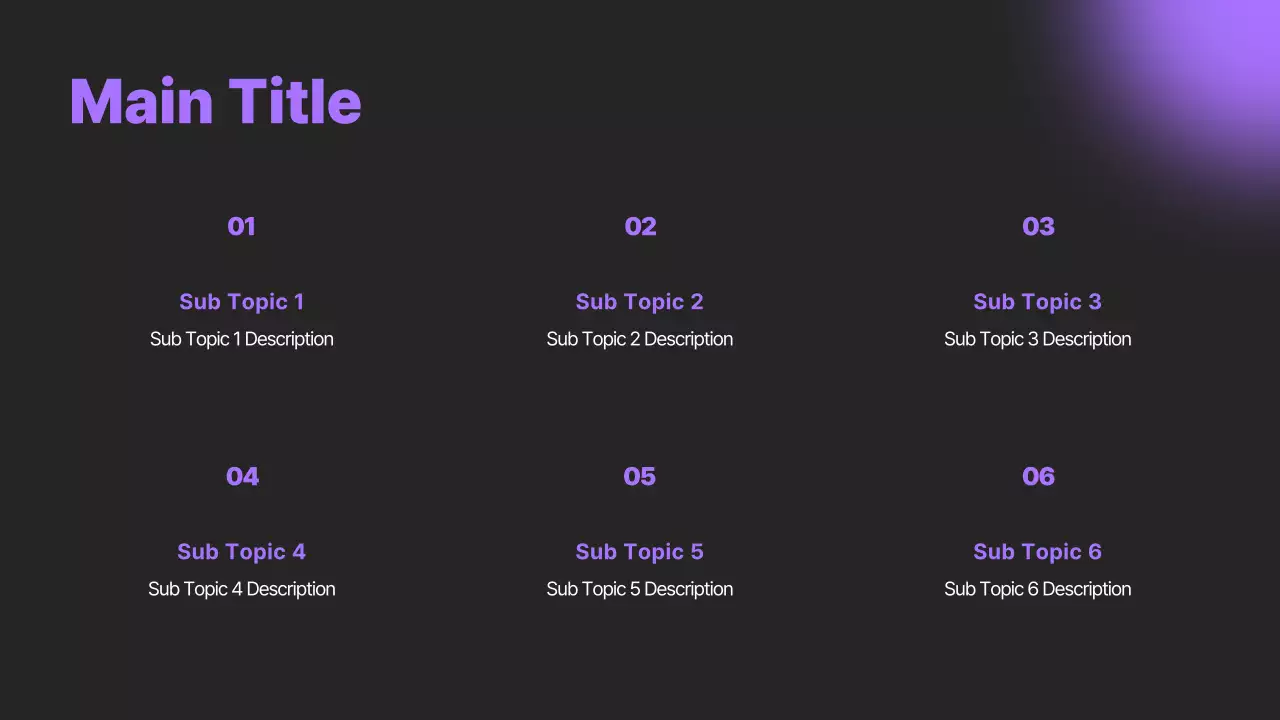Select the number 02 label
This screenshot has width=1280, height=720.
pos(640,226)
